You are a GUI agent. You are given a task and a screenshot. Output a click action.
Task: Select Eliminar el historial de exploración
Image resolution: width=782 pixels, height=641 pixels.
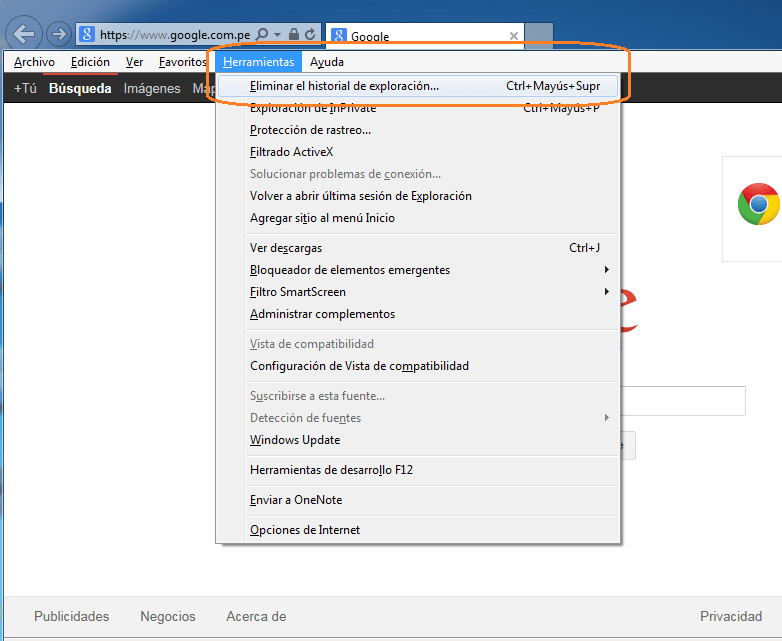coord(344,86)
